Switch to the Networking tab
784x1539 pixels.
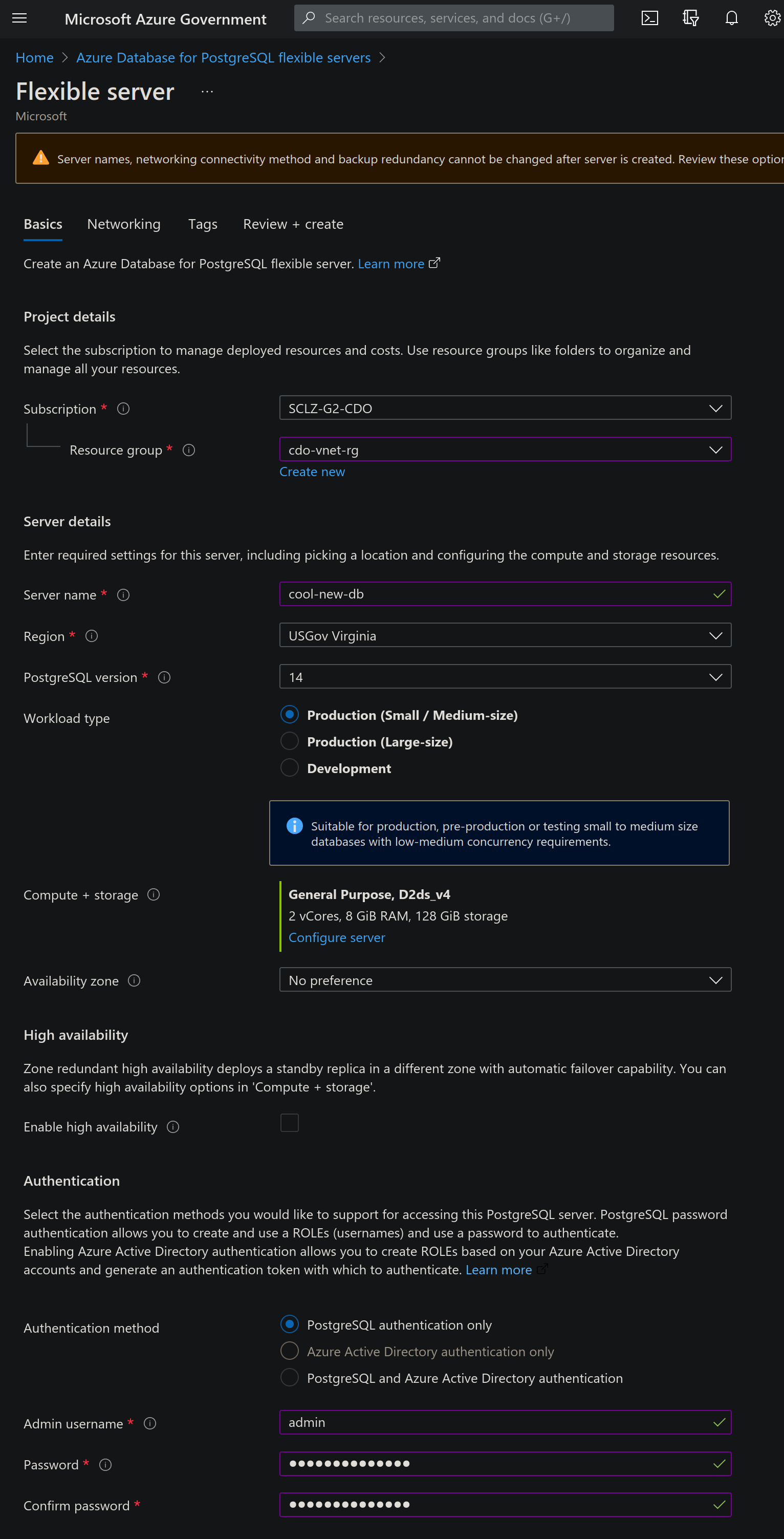point(124,225)
